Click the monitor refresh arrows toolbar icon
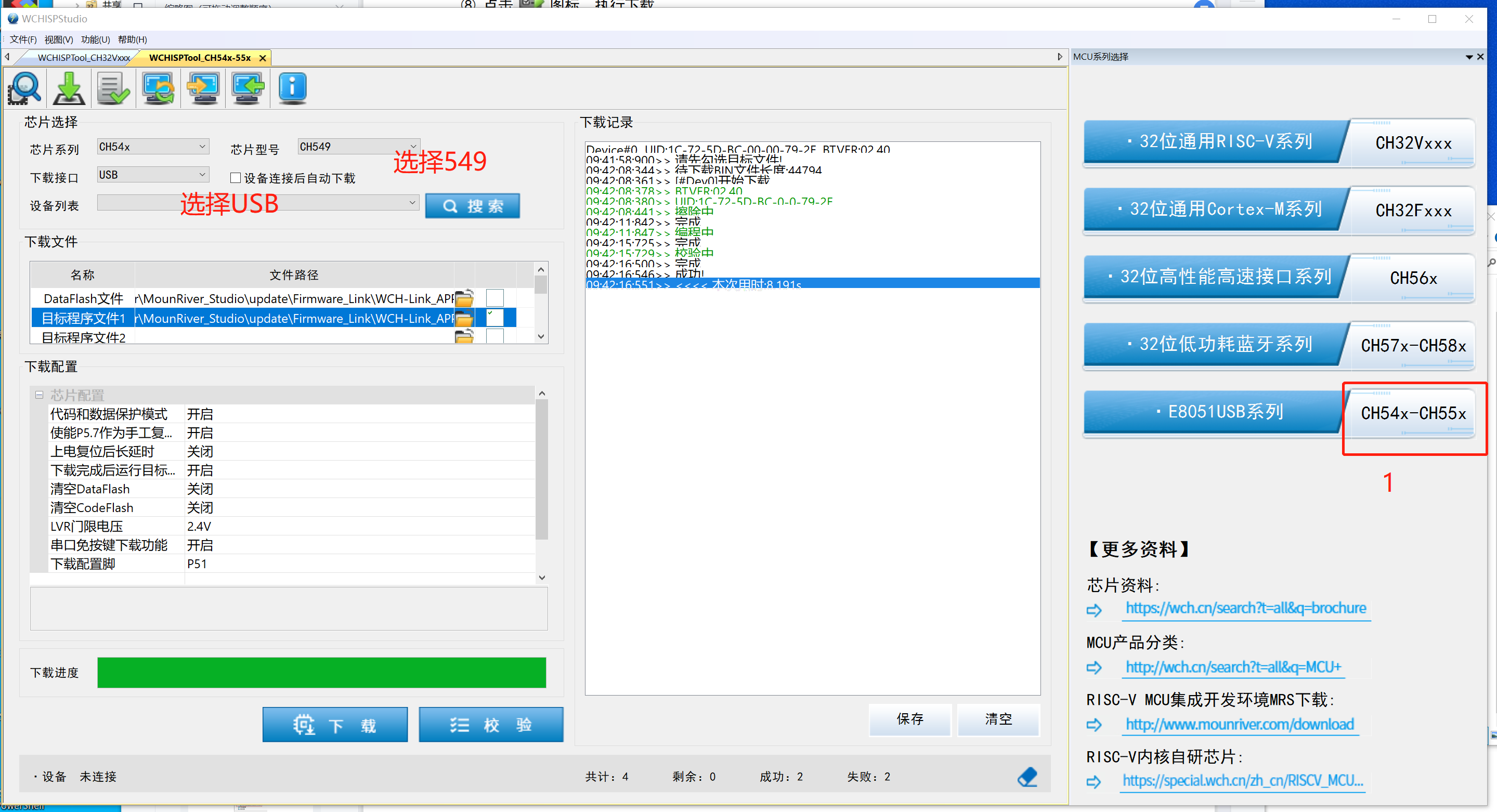 tap(158, 88)
